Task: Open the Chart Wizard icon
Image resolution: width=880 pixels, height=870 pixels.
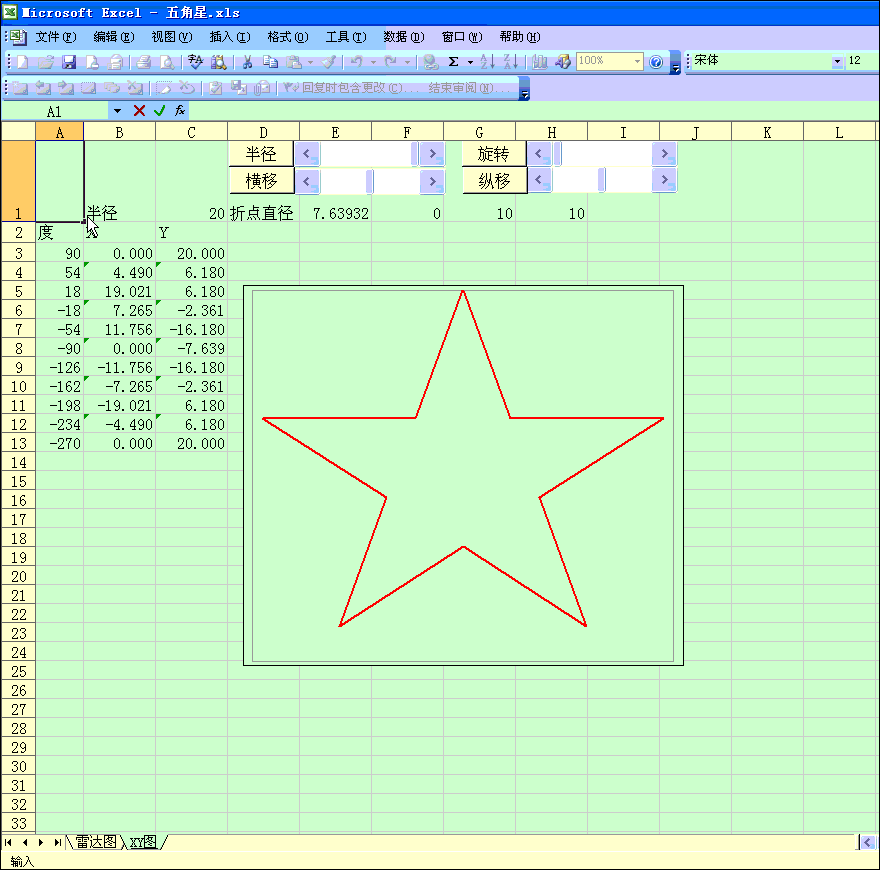Action: [x=540, y=62]
